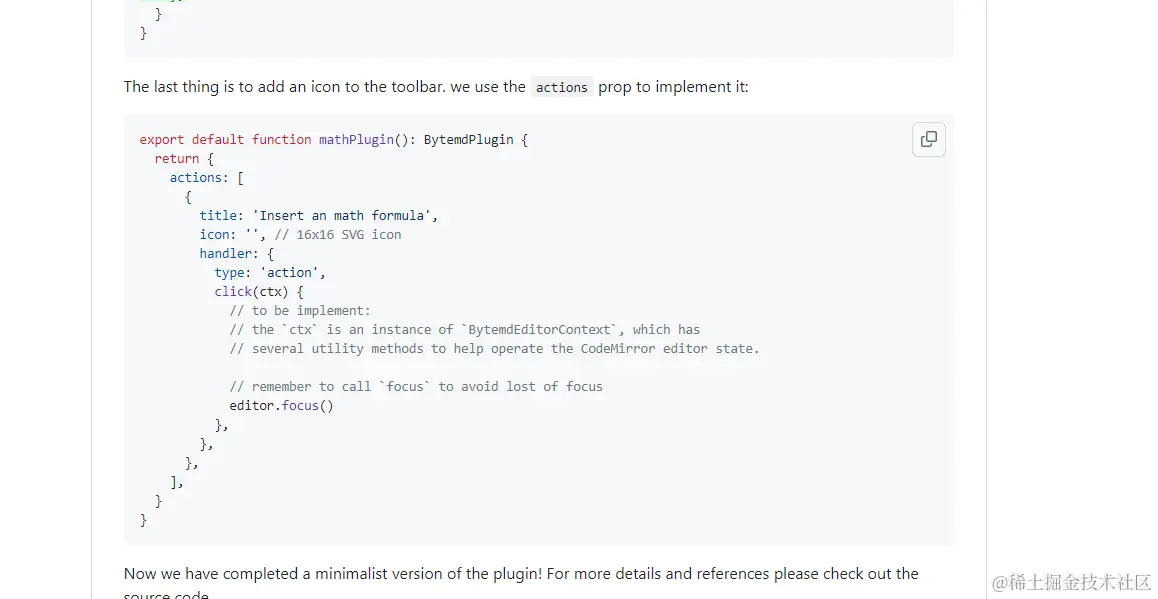The height and width of the screenshot is (599, 1158).
Task: Click the 'Insert an math formula' string
Action: click(345, 216)
